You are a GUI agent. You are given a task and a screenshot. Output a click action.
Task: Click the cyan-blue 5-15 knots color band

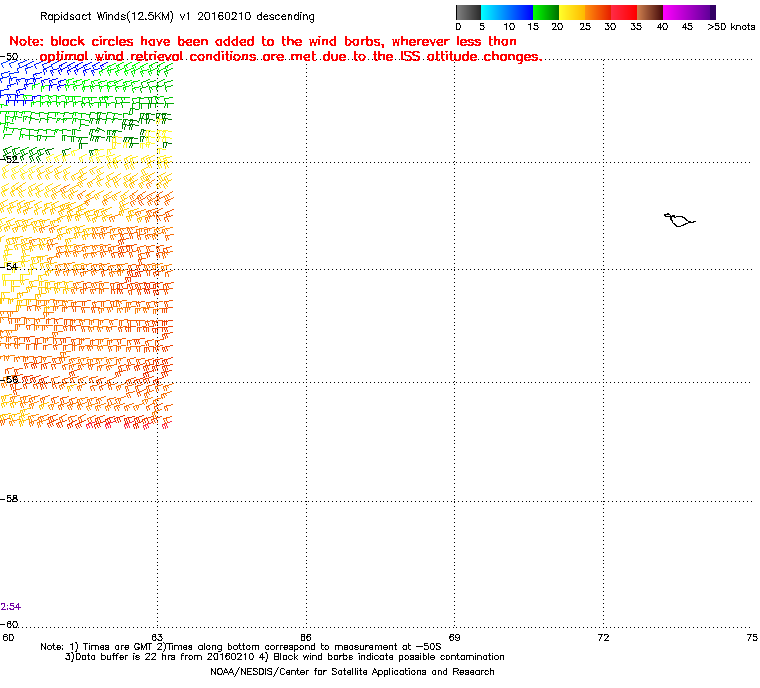click(507, 12)
